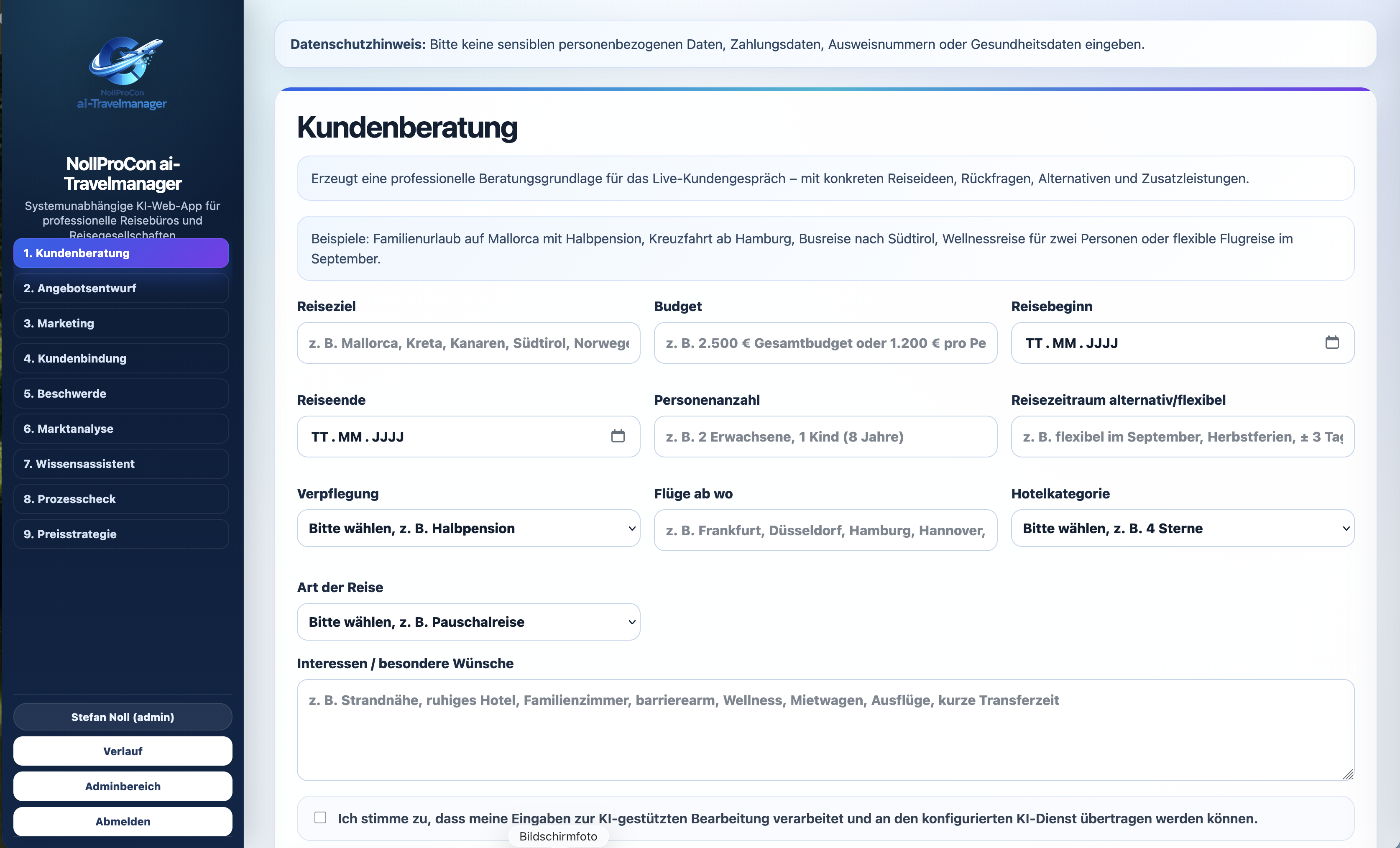Grab the resize handle of the Interessen textarea
1400x848 pixels.
point(1348,774)
